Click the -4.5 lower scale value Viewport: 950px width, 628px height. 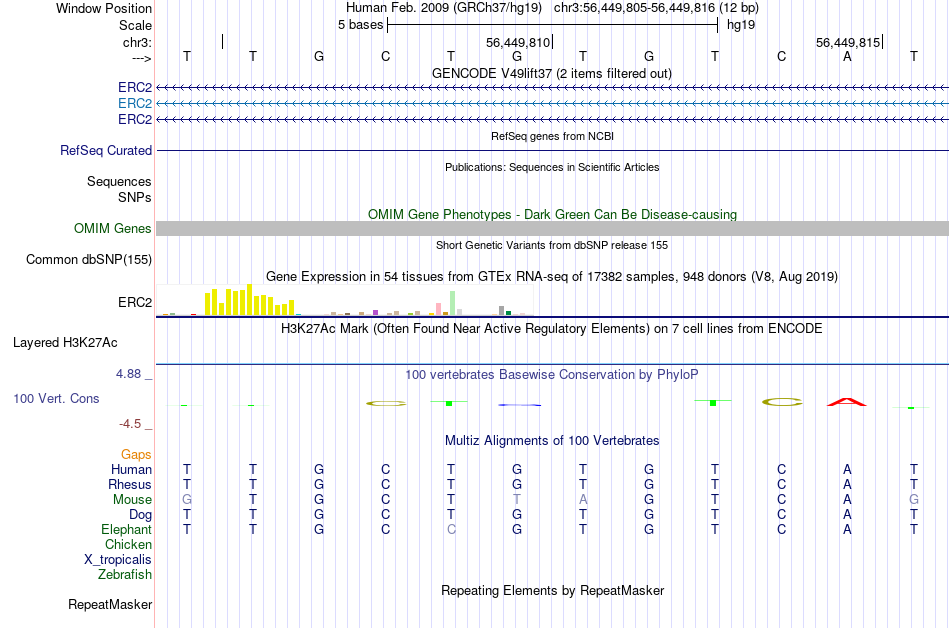pos(130,424)
